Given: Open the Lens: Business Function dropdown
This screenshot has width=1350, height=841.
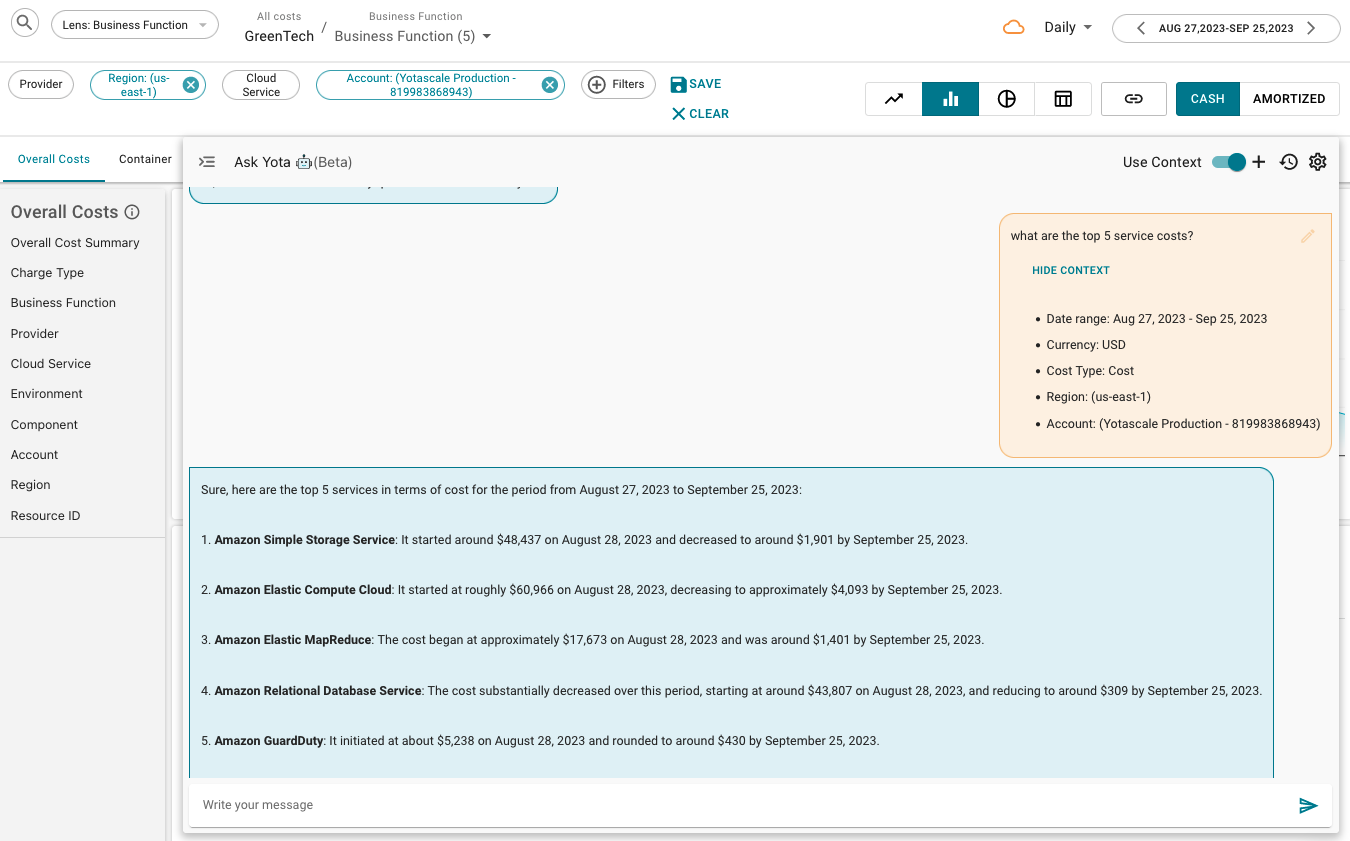Looking at the screenshot, I should (x=135, y=25).
